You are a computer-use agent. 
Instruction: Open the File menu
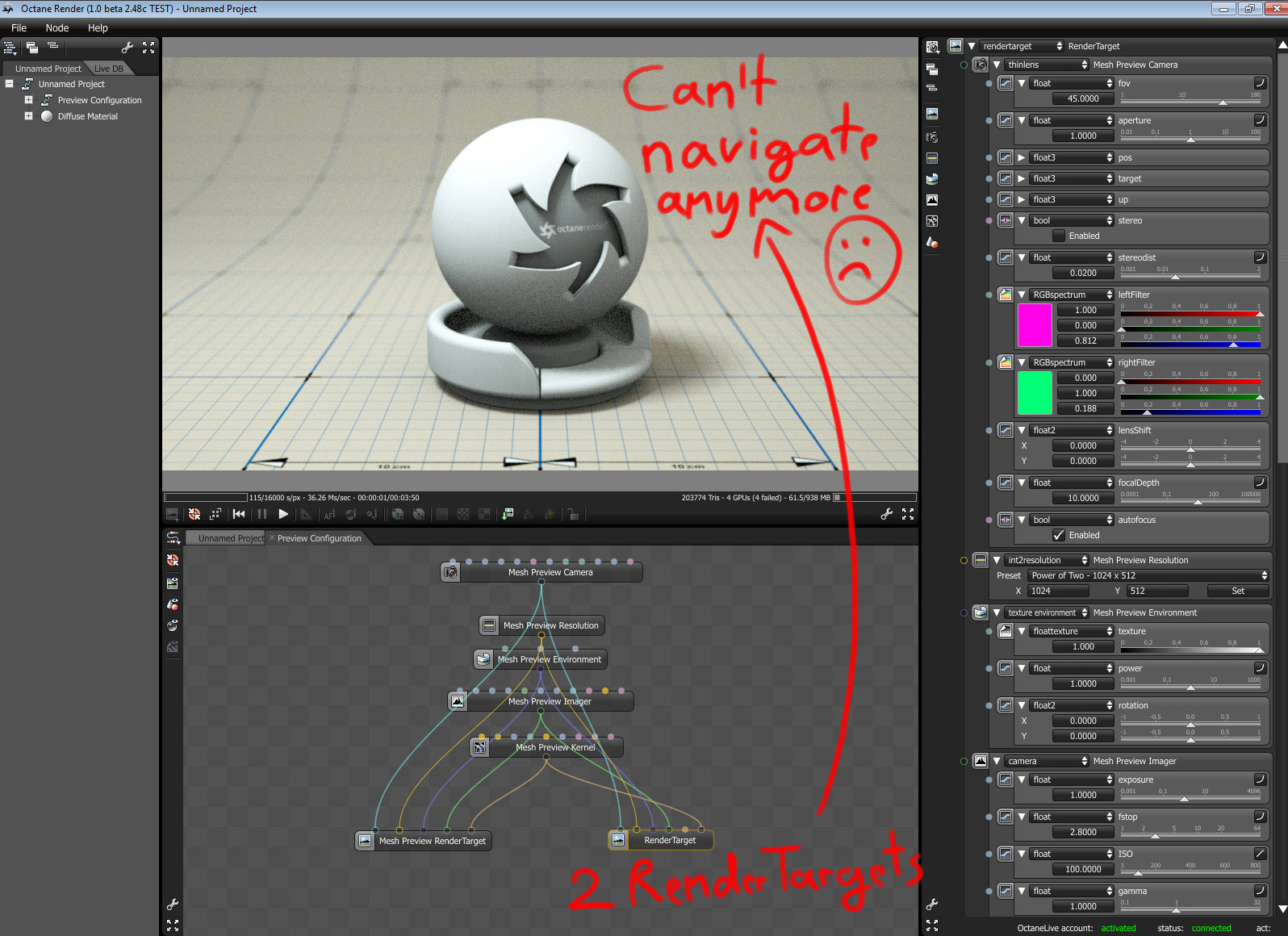[x=19, y=27]
